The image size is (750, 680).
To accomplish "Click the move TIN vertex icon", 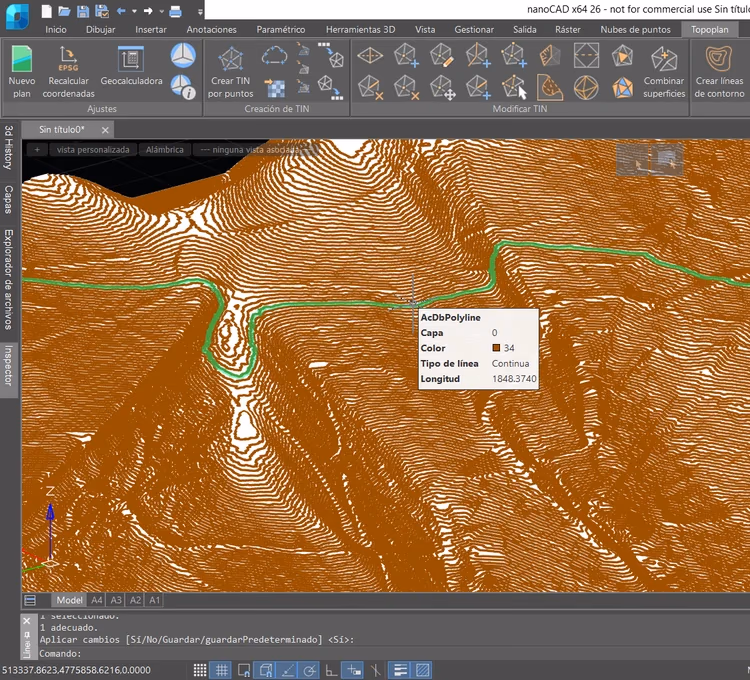I will click(441, 88).
